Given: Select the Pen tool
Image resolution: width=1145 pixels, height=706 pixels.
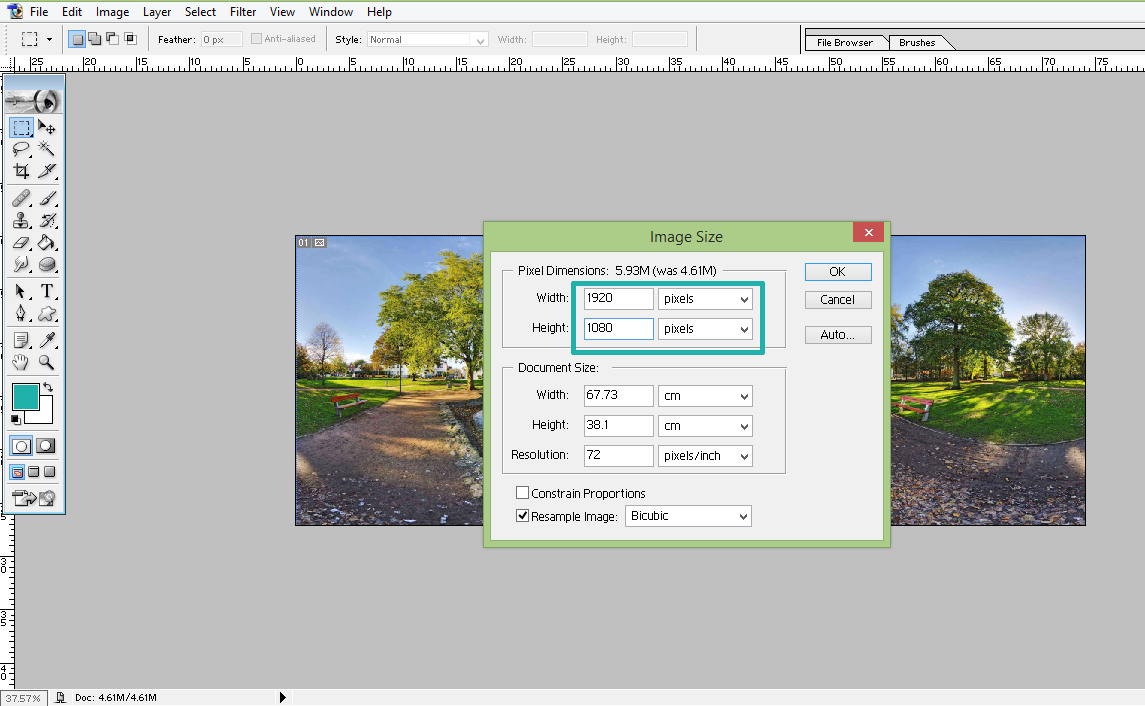Looking at the screenshot, I should click(21, 313).
